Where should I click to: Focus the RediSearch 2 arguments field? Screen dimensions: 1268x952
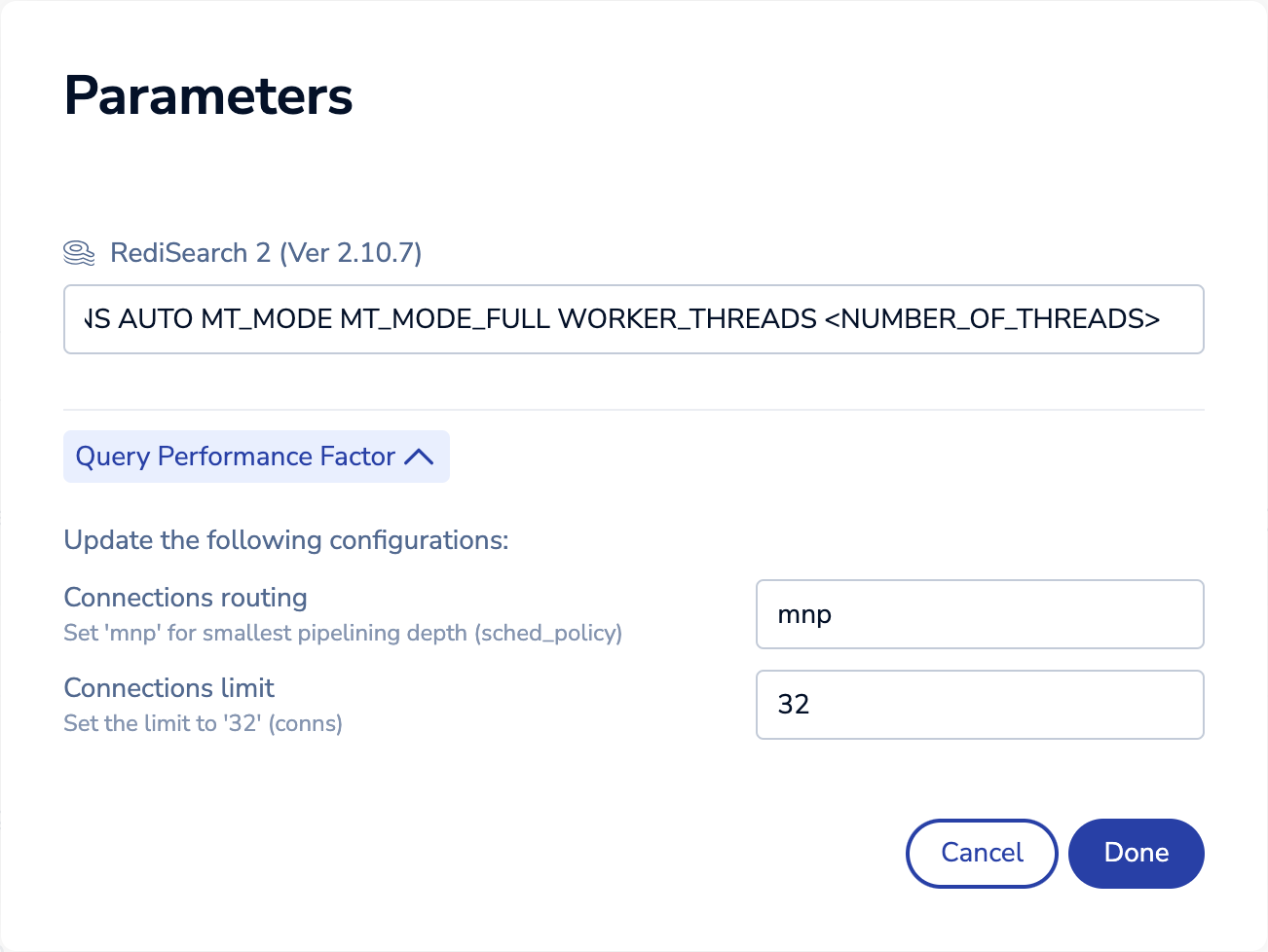(633, 319)
